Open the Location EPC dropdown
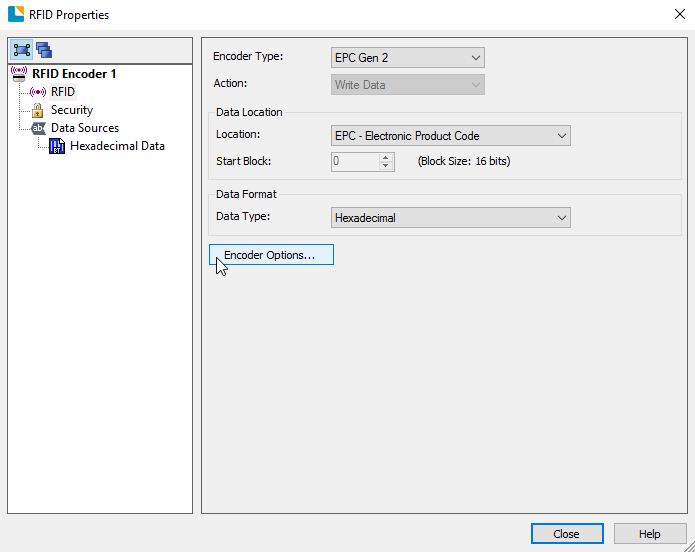 coord(450,136)
